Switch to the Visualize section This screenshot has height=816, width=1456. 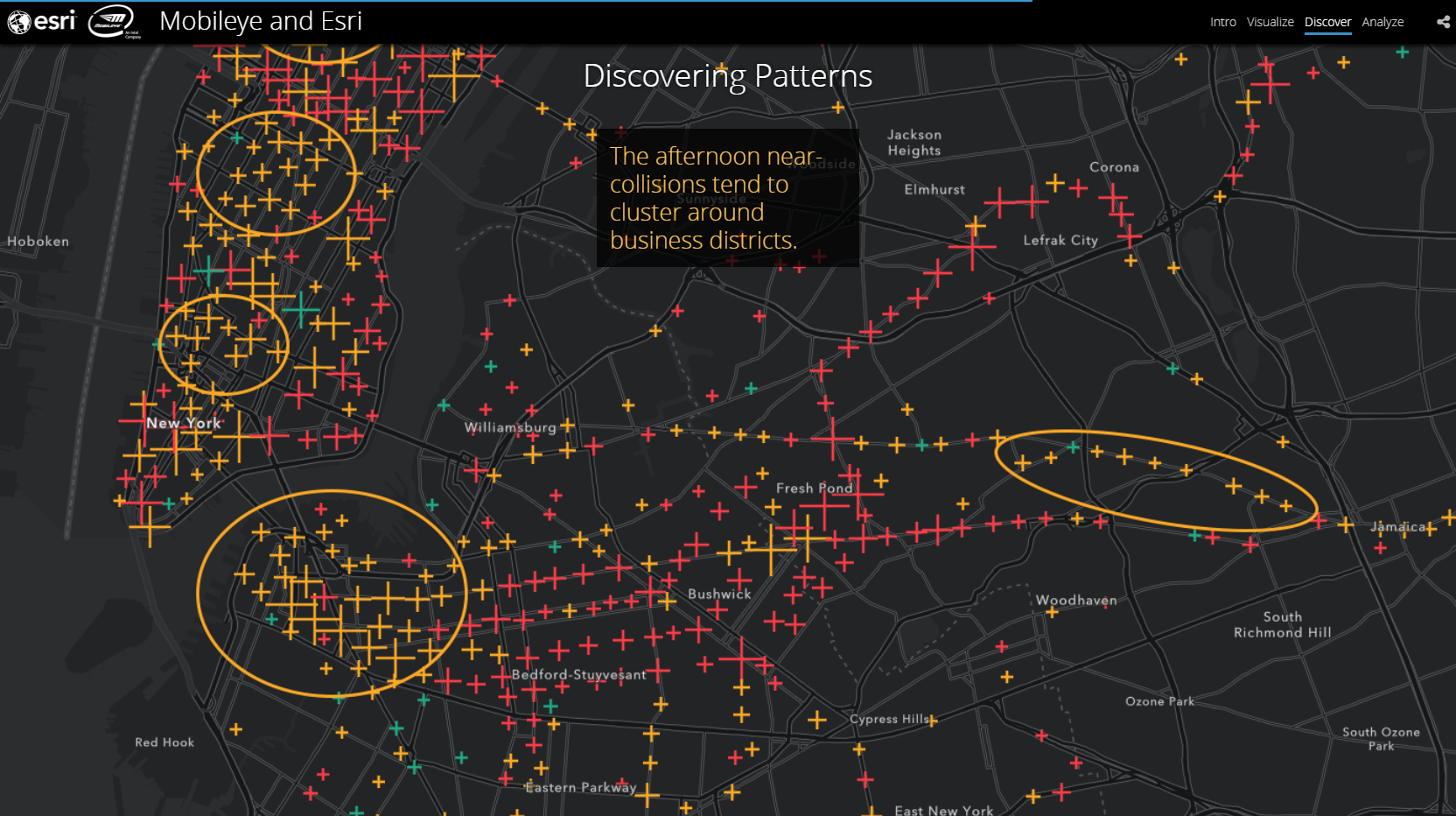pos(1270,22)
